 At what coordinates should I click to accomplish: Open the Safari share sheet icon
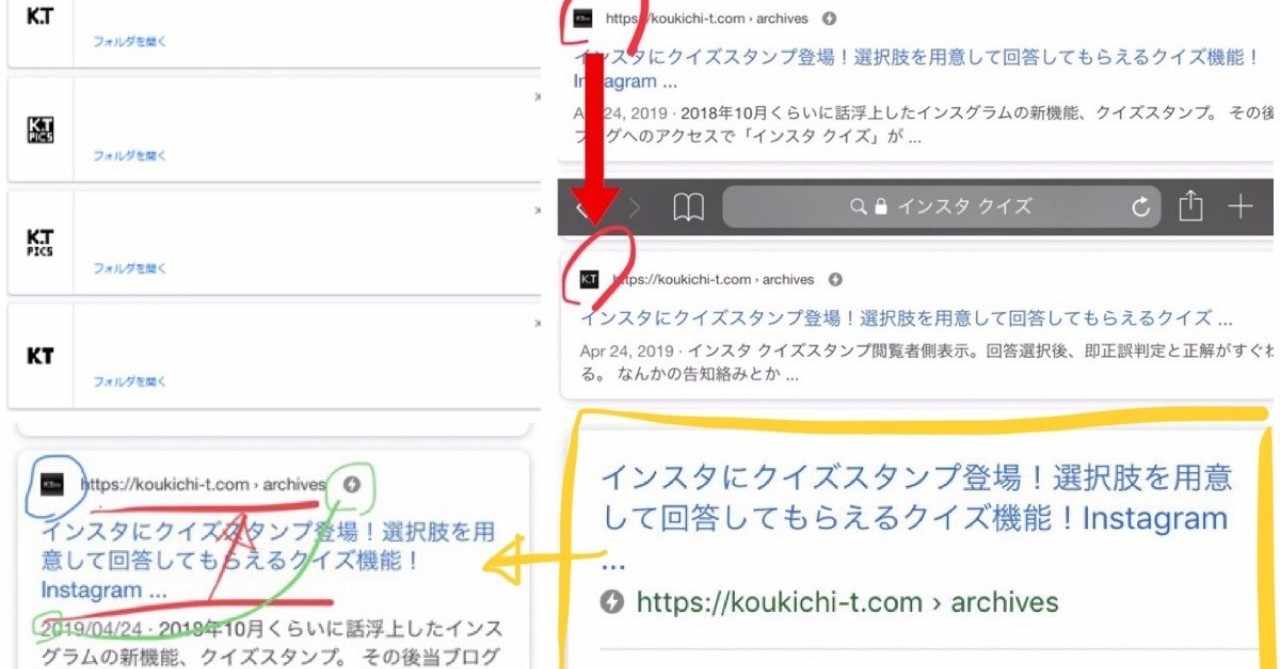(x=1190, y=206)
